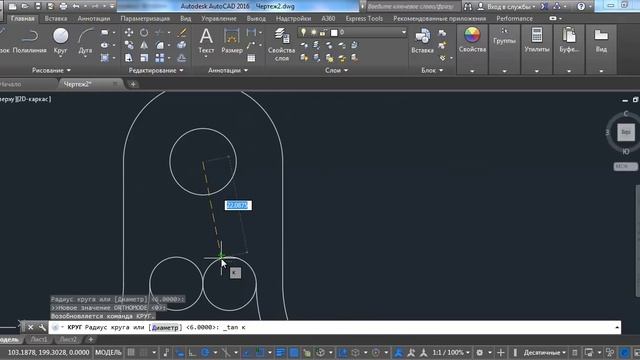Click the Диаметр option in command line

point(165,327)
